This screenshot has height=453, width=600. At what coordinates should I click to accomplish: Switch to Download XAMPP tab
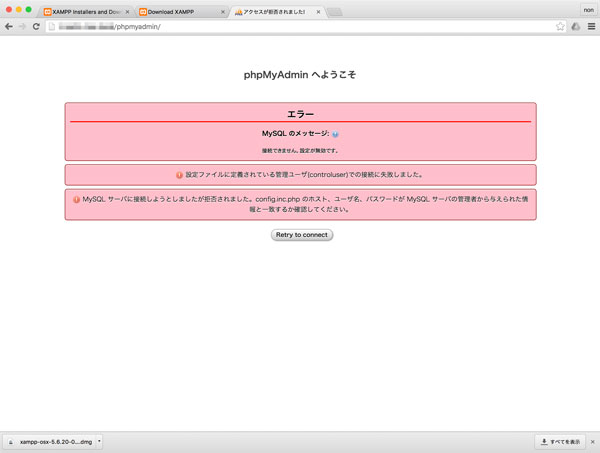pyautogui.click(x=180, y=12)
